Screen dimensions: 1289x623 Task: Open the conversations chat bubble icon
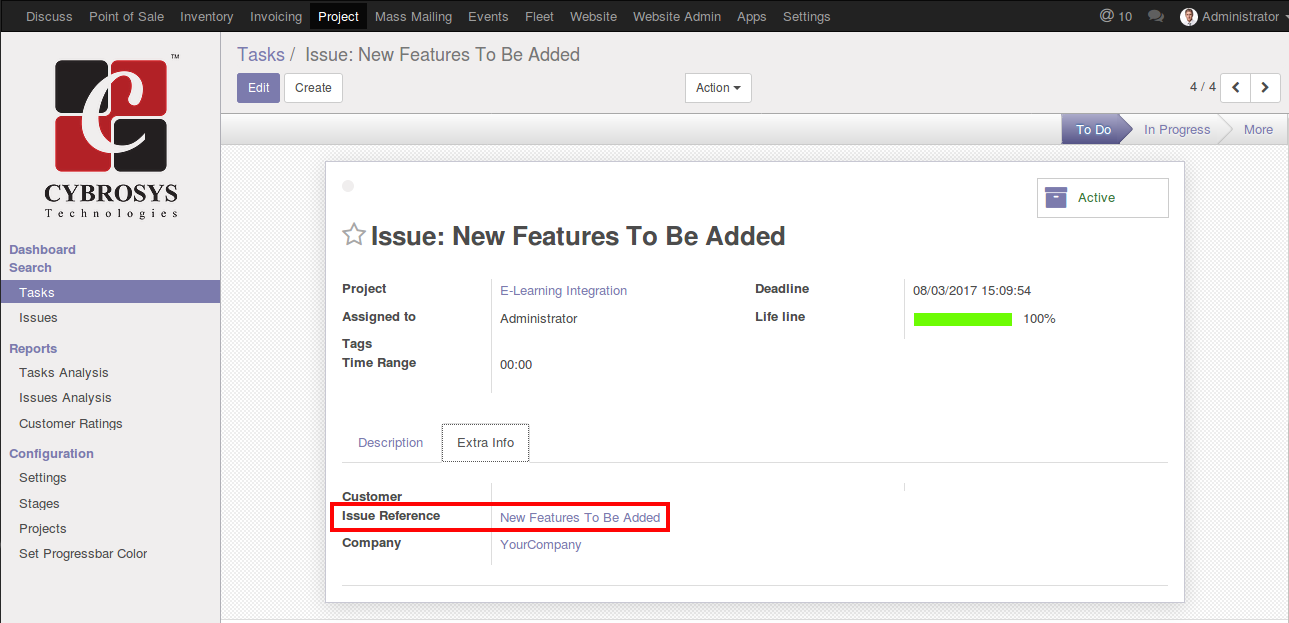(x=1156, y=17)
